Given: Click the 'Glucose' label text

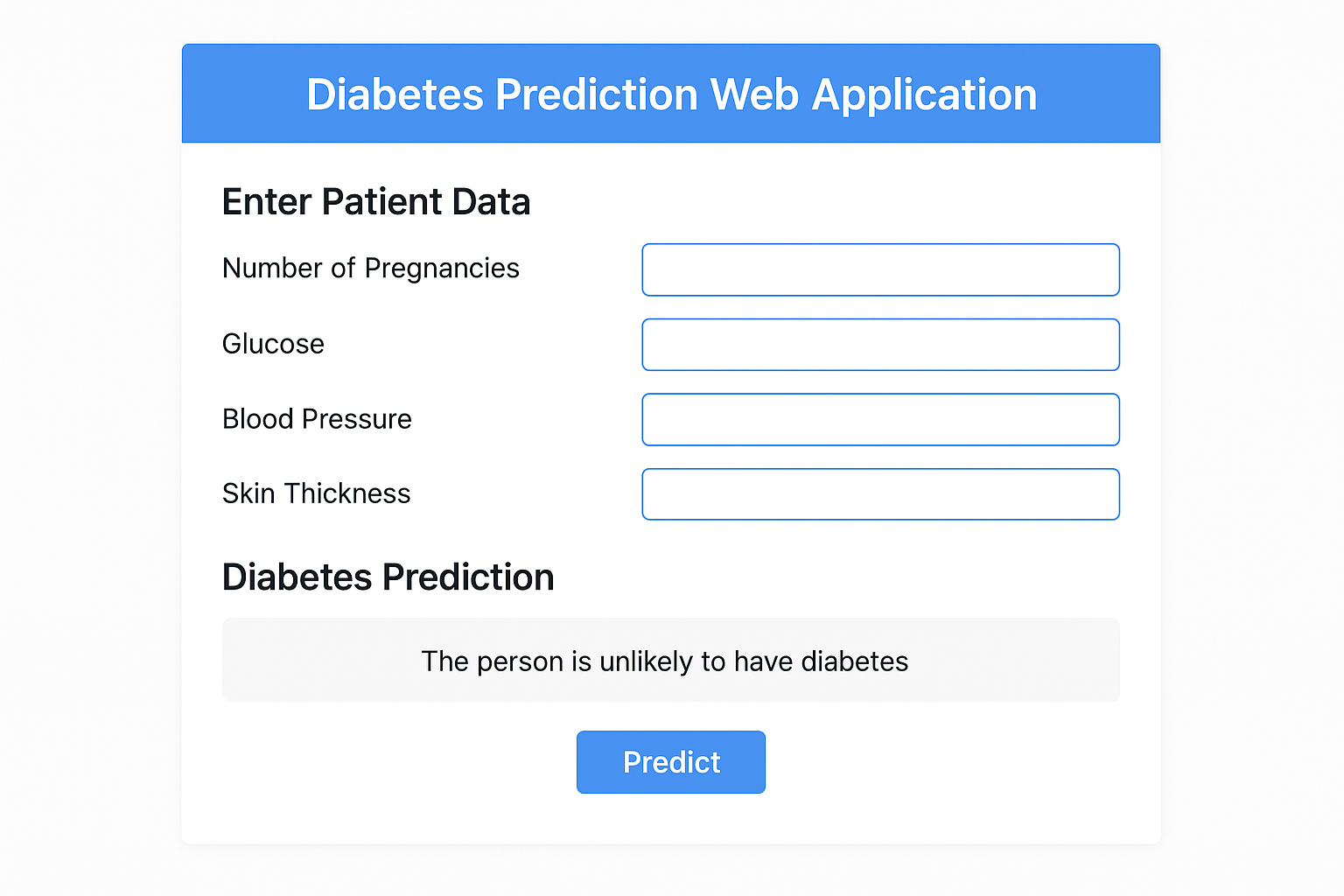Looking at the screenshot, I should click(272, 344).
